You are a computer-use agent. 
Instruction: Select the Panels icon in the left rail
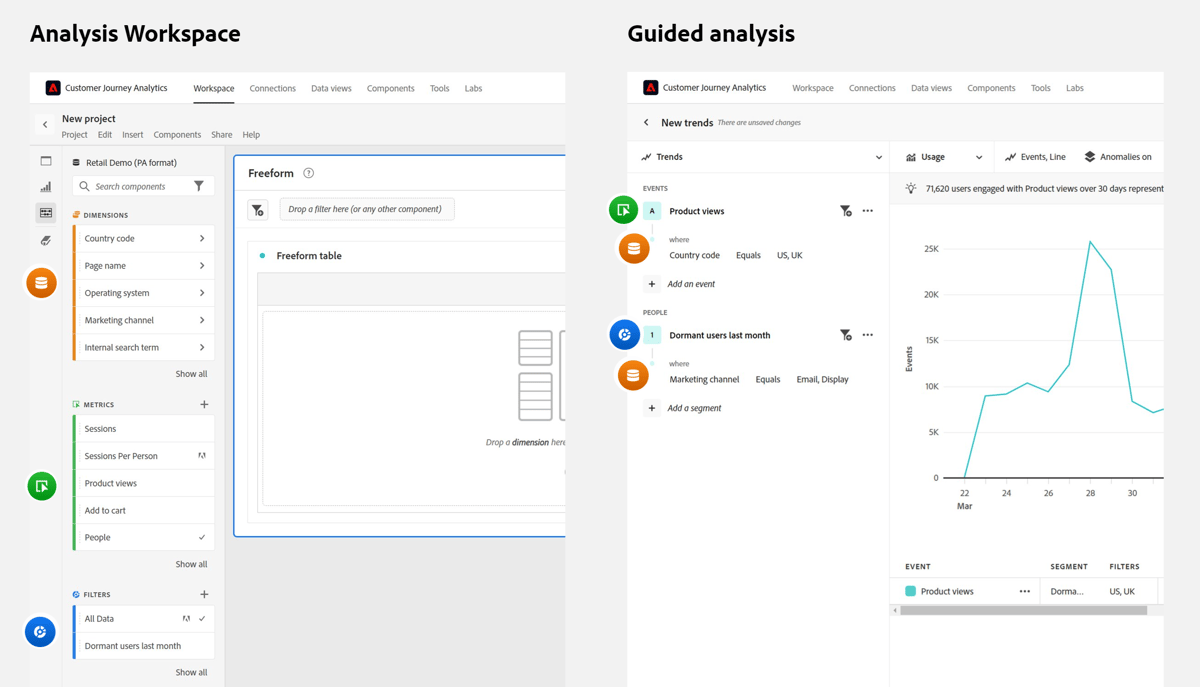click(x=45, y=160)
